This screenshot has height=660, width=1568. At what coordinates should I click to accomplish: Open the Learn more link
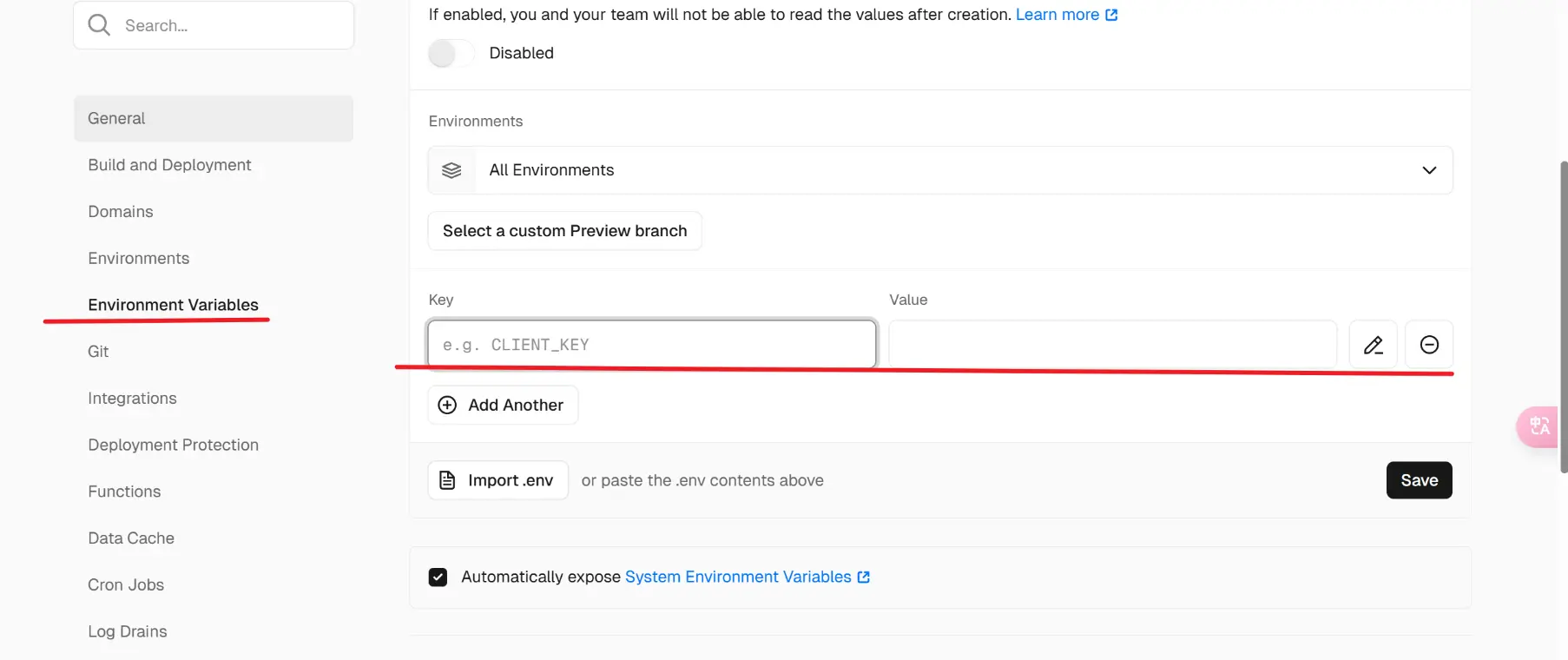coord(1057,15)
